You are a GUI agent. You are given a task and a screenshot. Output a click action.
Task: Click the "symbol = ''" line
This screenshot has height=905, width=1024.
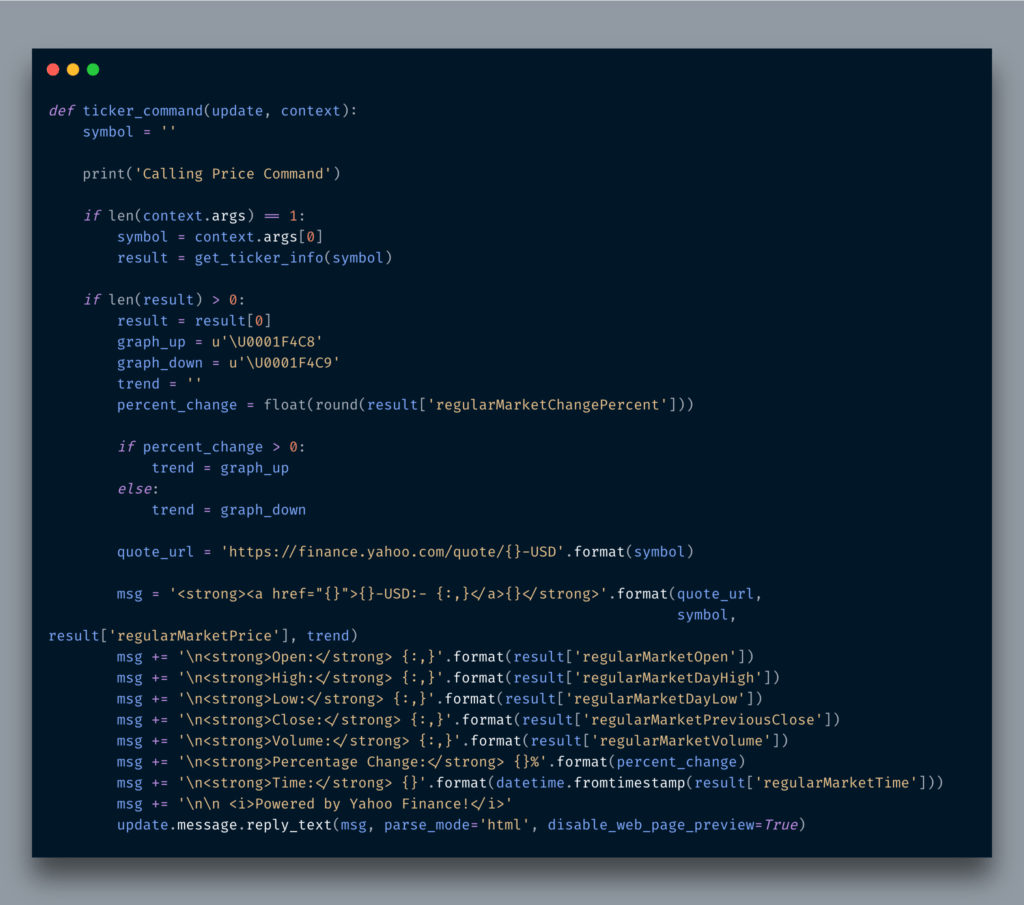(129, 132)
